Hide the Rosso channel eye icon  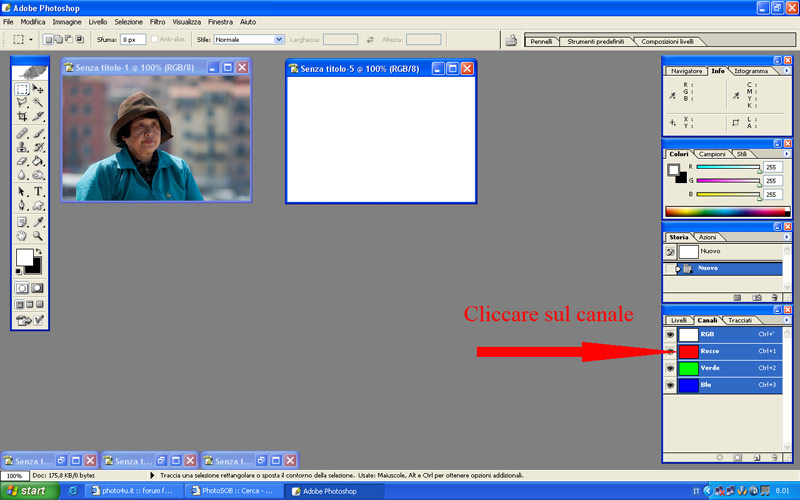(x=670, y=351)
